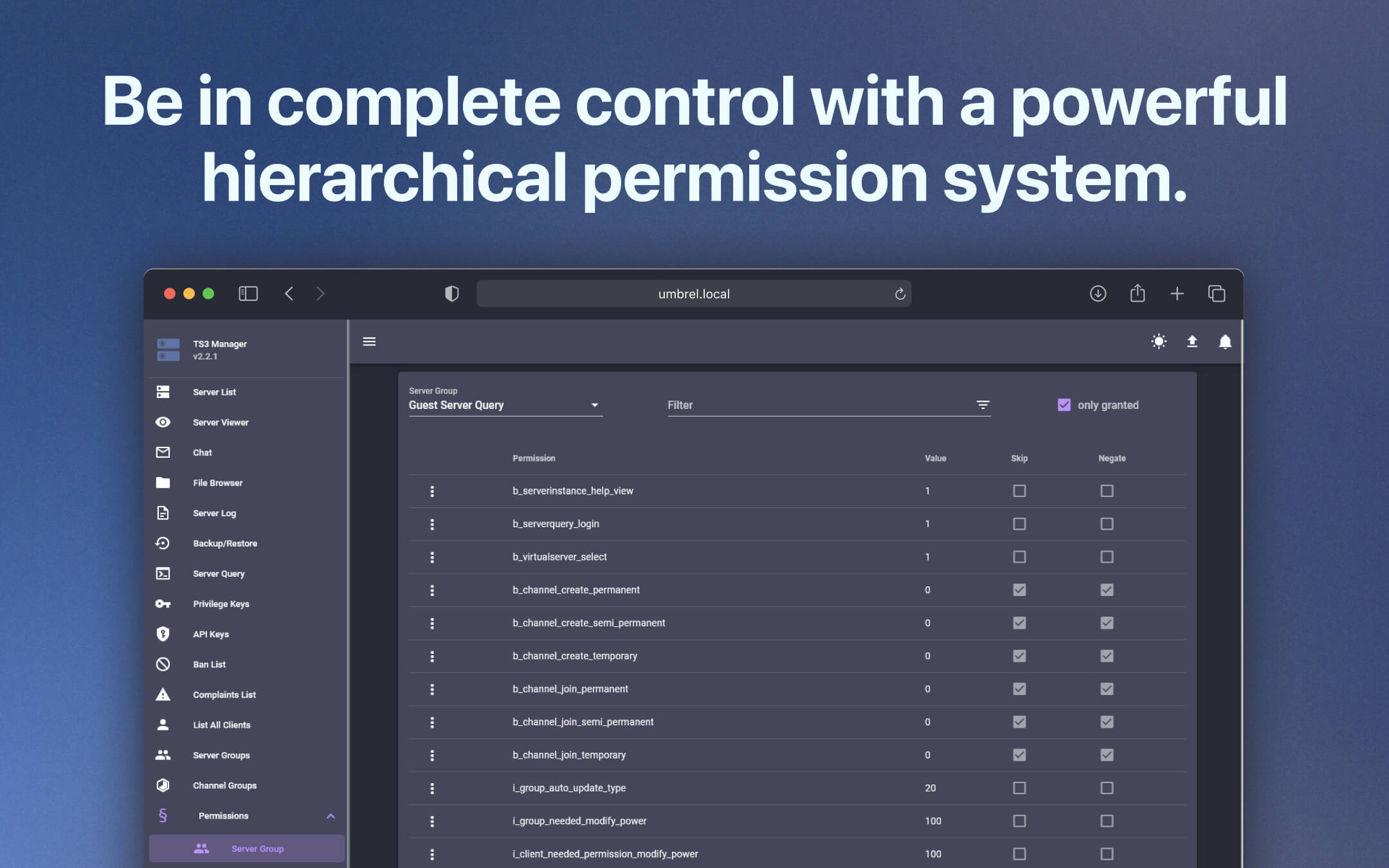This screenshot has width=1389, height=868.
Task: Go to Ban List in sidebar
Action: [x=209, y=664]
